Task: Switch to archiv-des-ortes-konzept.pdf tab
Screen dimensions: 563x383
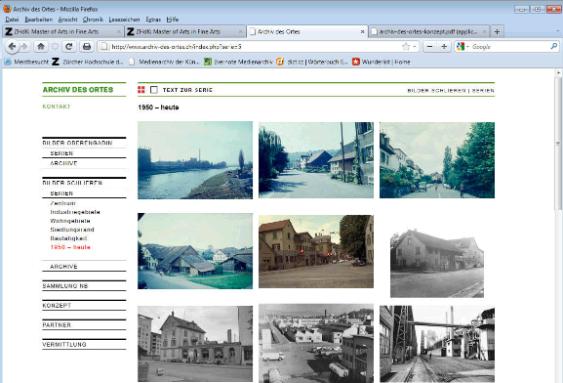Action: click(429, 32)
